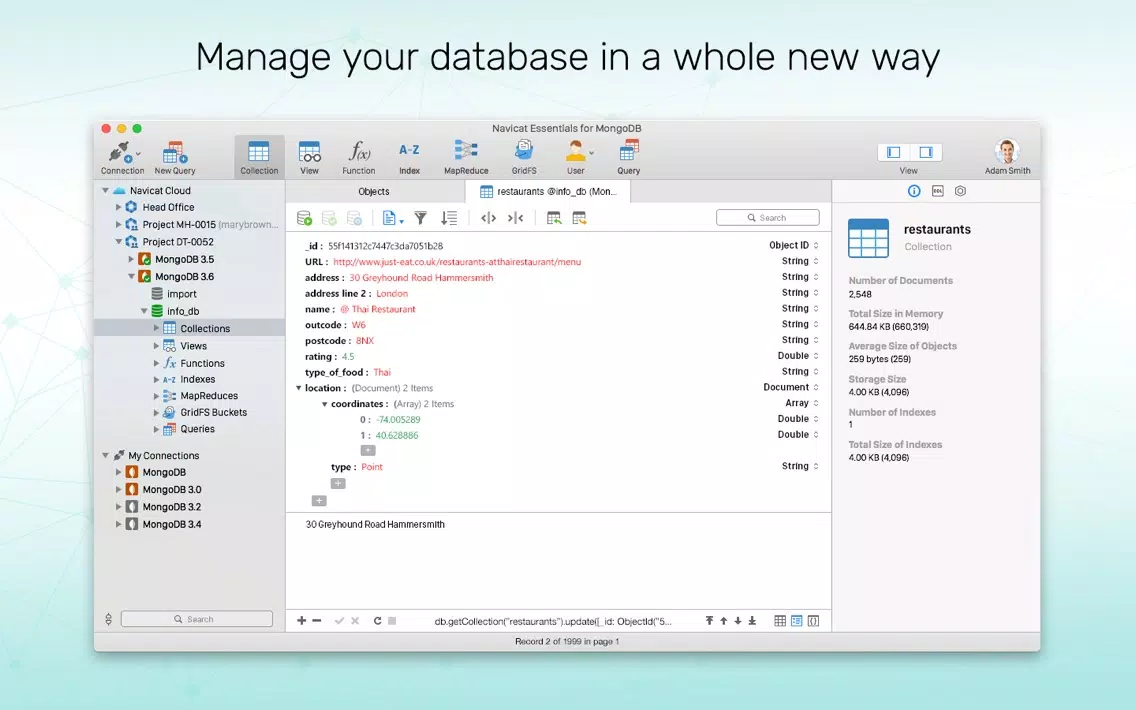Collapse My Connections group
1136x710 pixels.
[106, 456]
